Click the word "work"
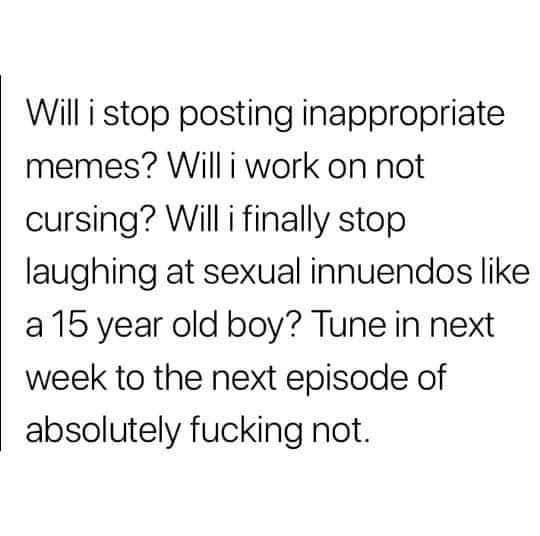 point(281,167)
